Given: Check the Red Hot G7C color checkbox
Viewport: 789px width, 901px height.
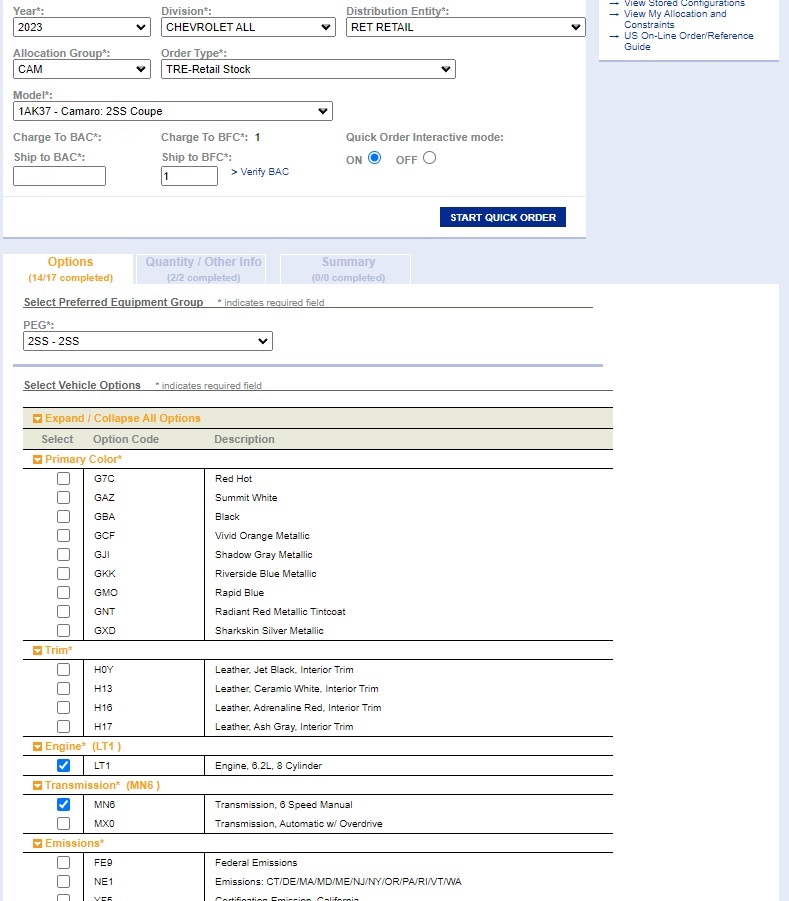Looking at the screenshot, I should (64, 479).
